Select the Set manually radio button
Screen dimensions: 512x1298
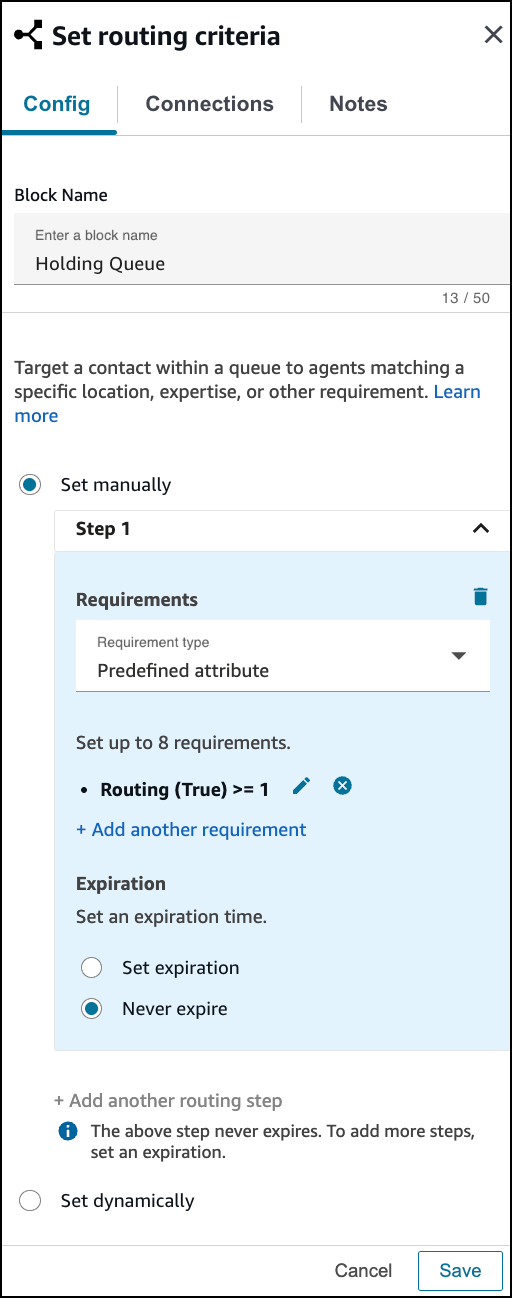[x=30, y=485]
